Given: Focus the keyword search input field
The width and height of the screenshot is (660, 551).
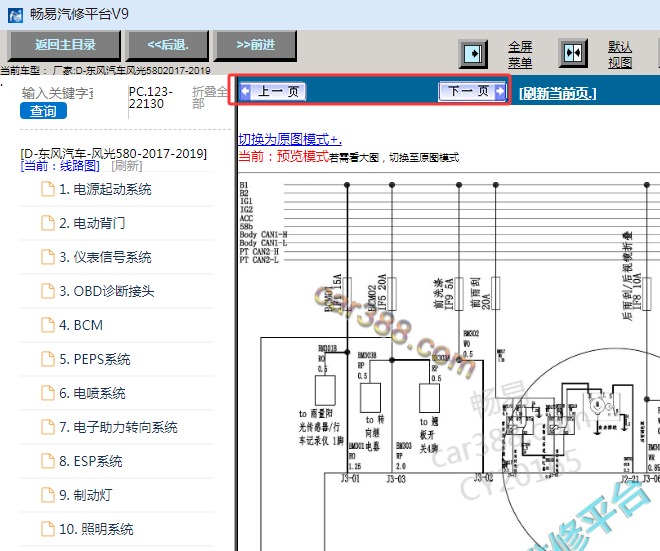Looking at the screenshot, I should pyautogui.click(x=58, y=93).
